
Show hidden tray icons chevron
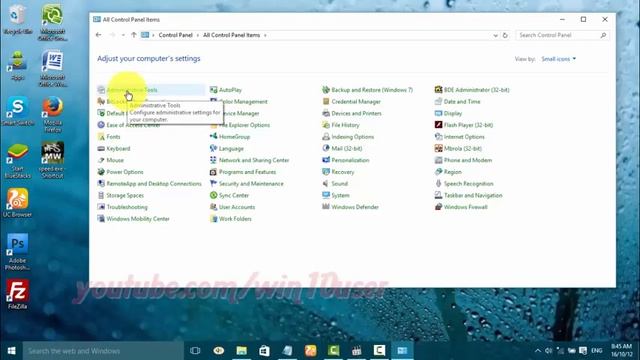coord(538,351)
